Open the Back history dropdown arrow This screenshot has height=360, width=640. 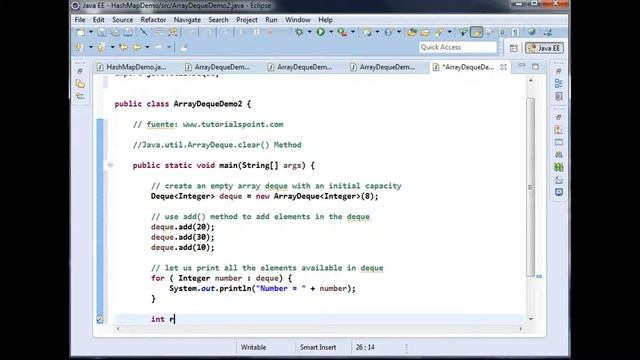tap(147, 48)
